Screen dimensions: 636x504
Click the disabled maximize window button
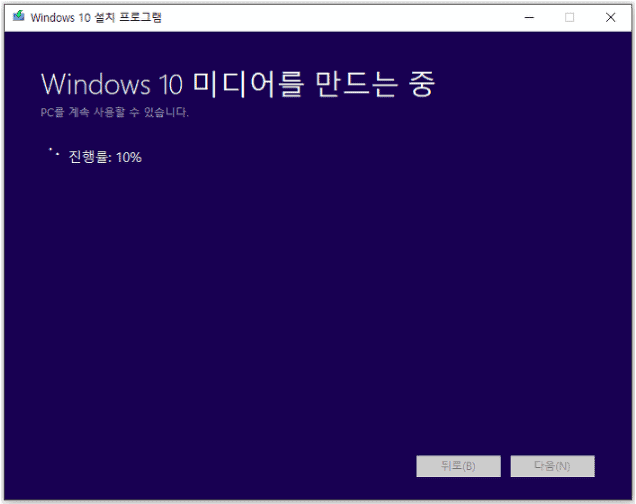(569, 17)
